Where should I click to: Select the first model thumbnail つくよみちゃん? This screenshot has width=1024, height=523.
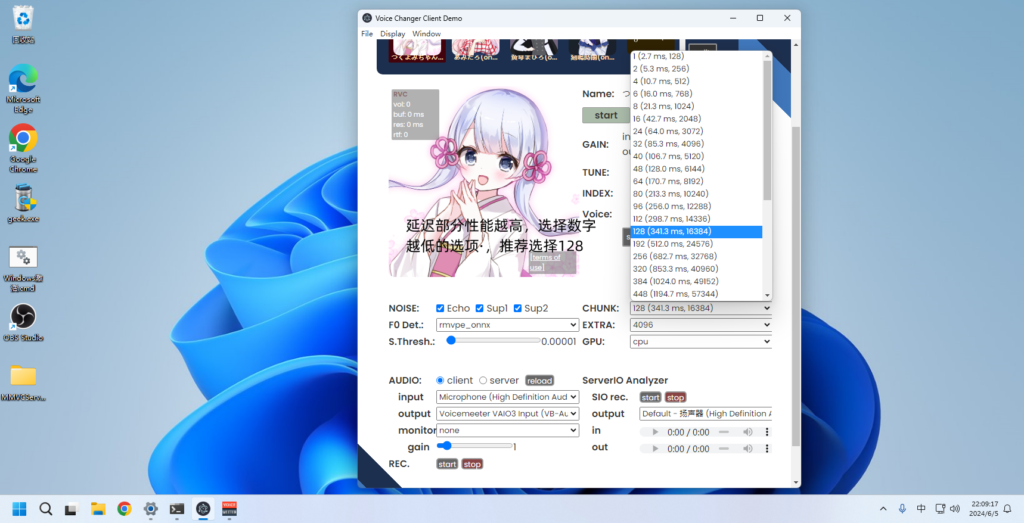(417, 51)
